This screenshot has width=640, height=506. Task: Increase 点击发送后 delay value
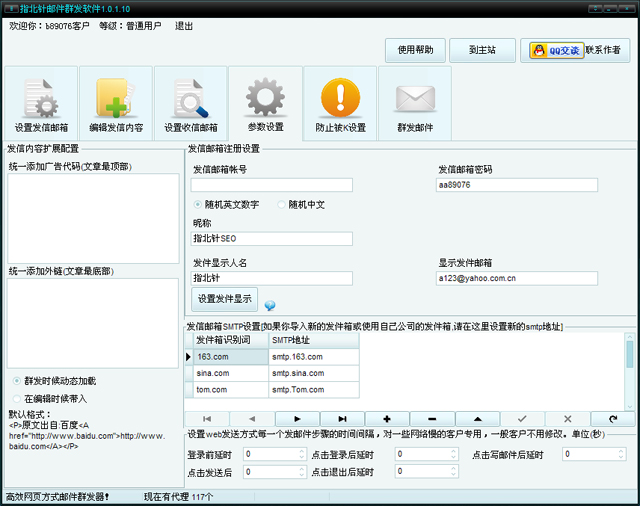[x=302, y=469]
